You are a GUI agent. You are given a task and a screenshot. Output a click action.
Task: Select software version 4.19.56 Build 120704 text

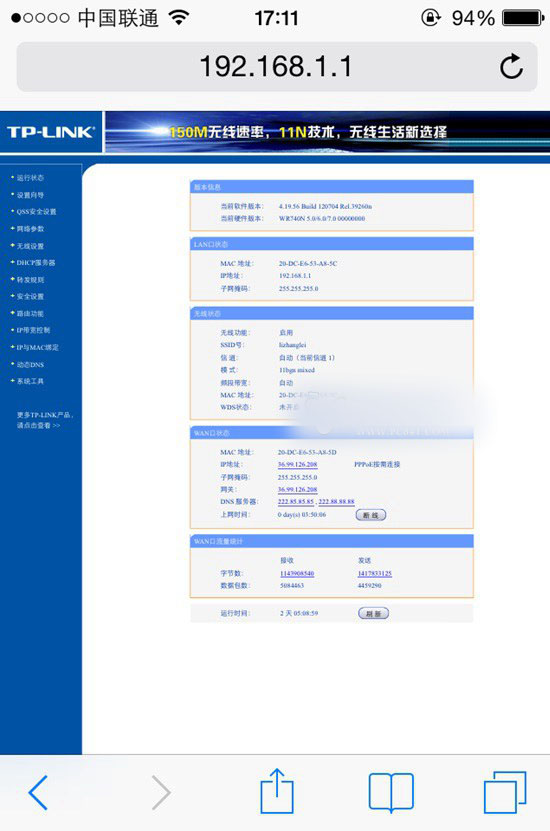(325, 206)
